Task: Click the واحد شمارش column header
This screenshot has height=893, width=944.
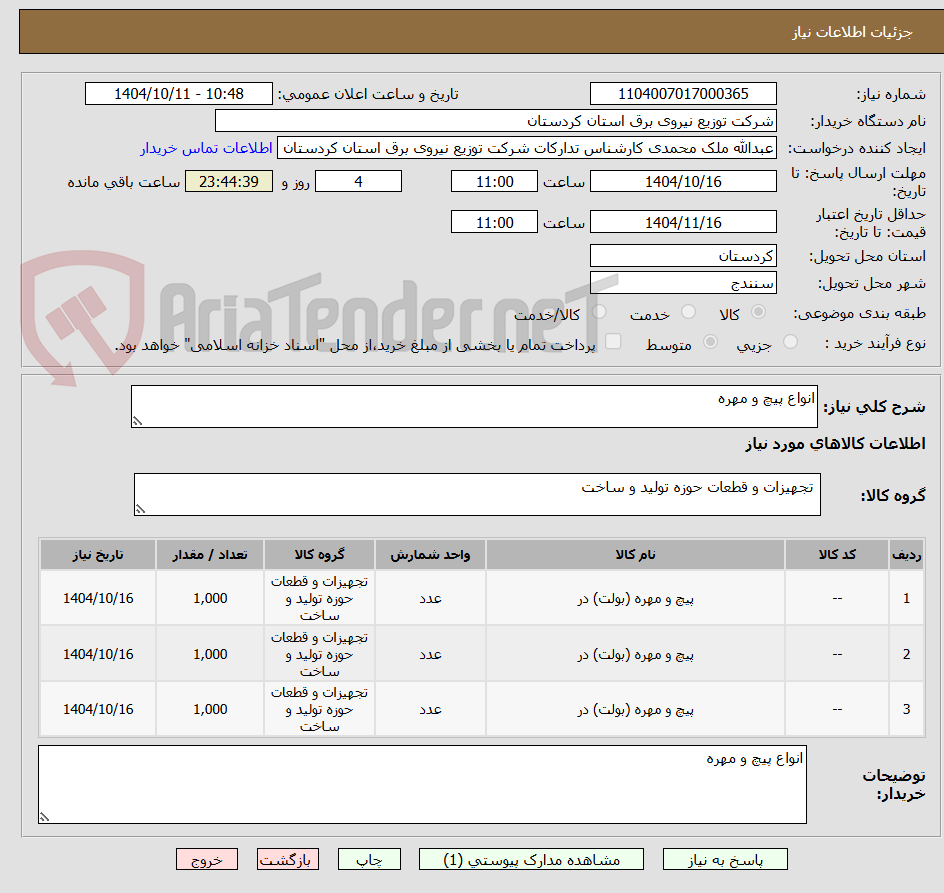Action: pos(430,555)
